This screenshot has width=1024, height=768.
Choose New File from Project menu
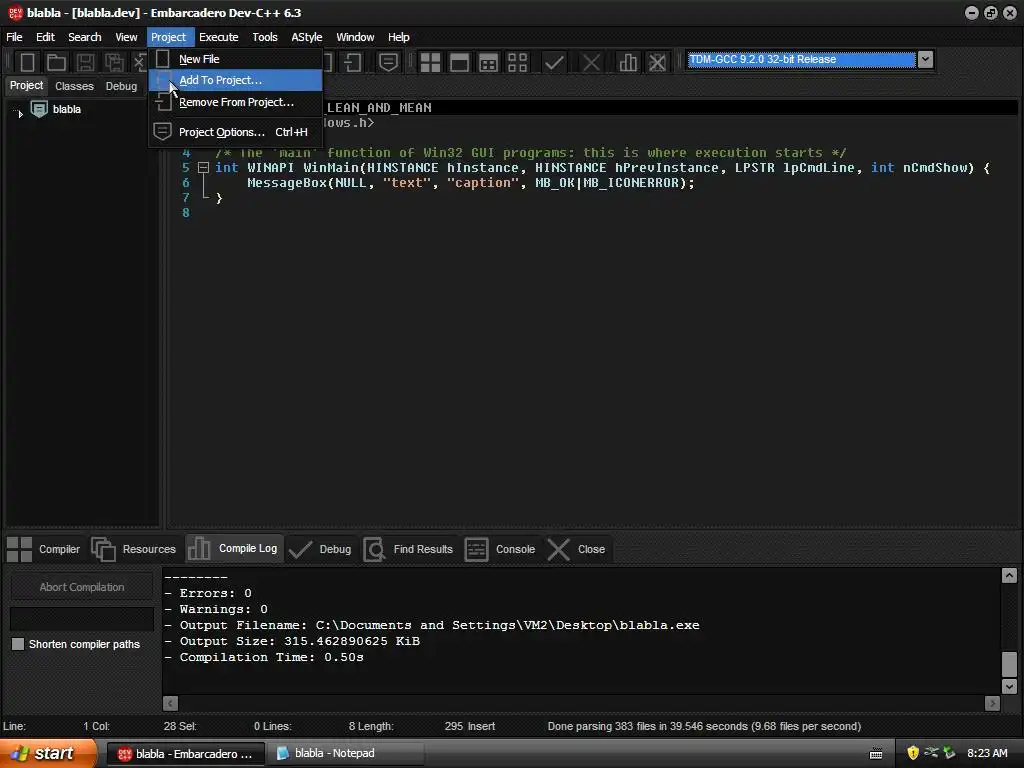click(235, 59)
